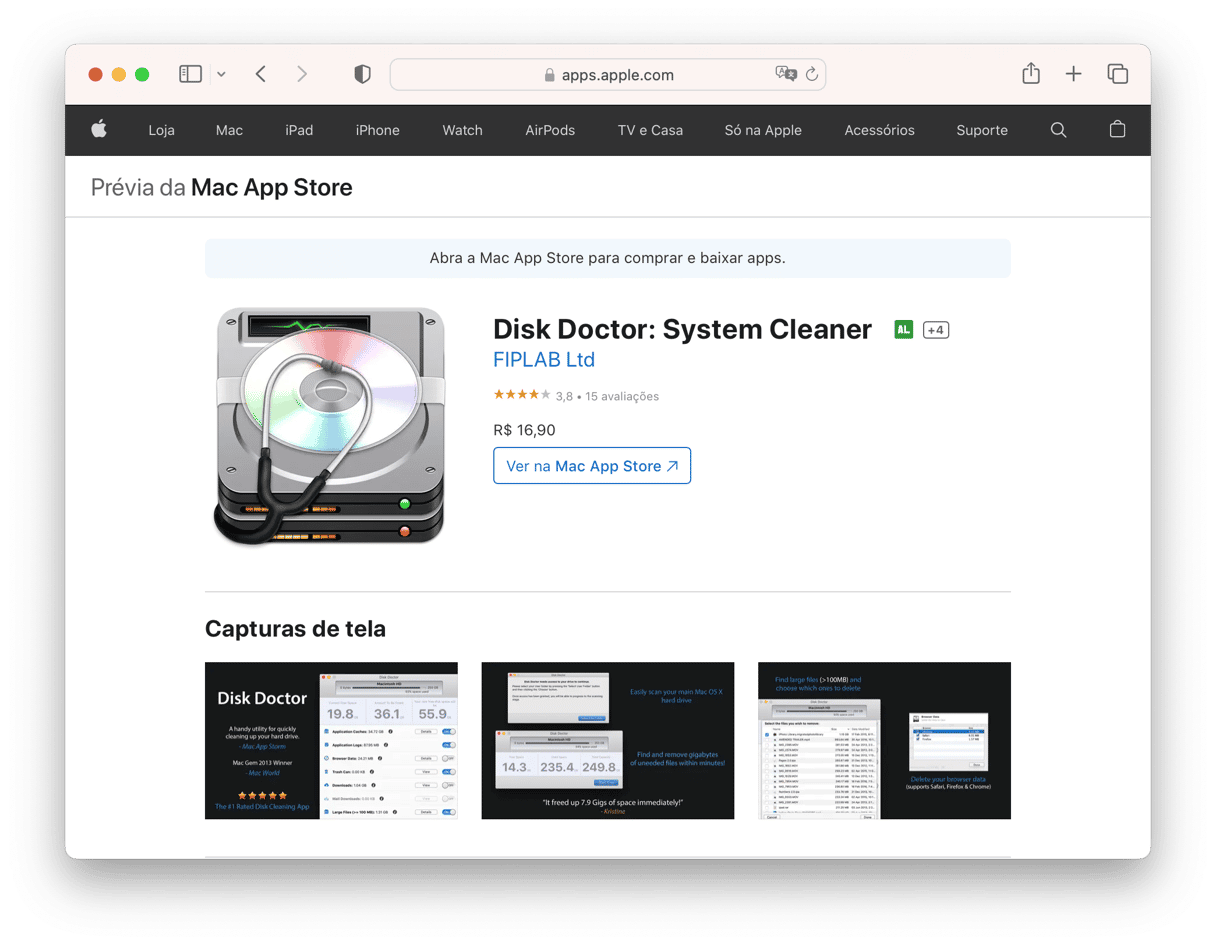Open the Mac menu item

pos(229,130)
